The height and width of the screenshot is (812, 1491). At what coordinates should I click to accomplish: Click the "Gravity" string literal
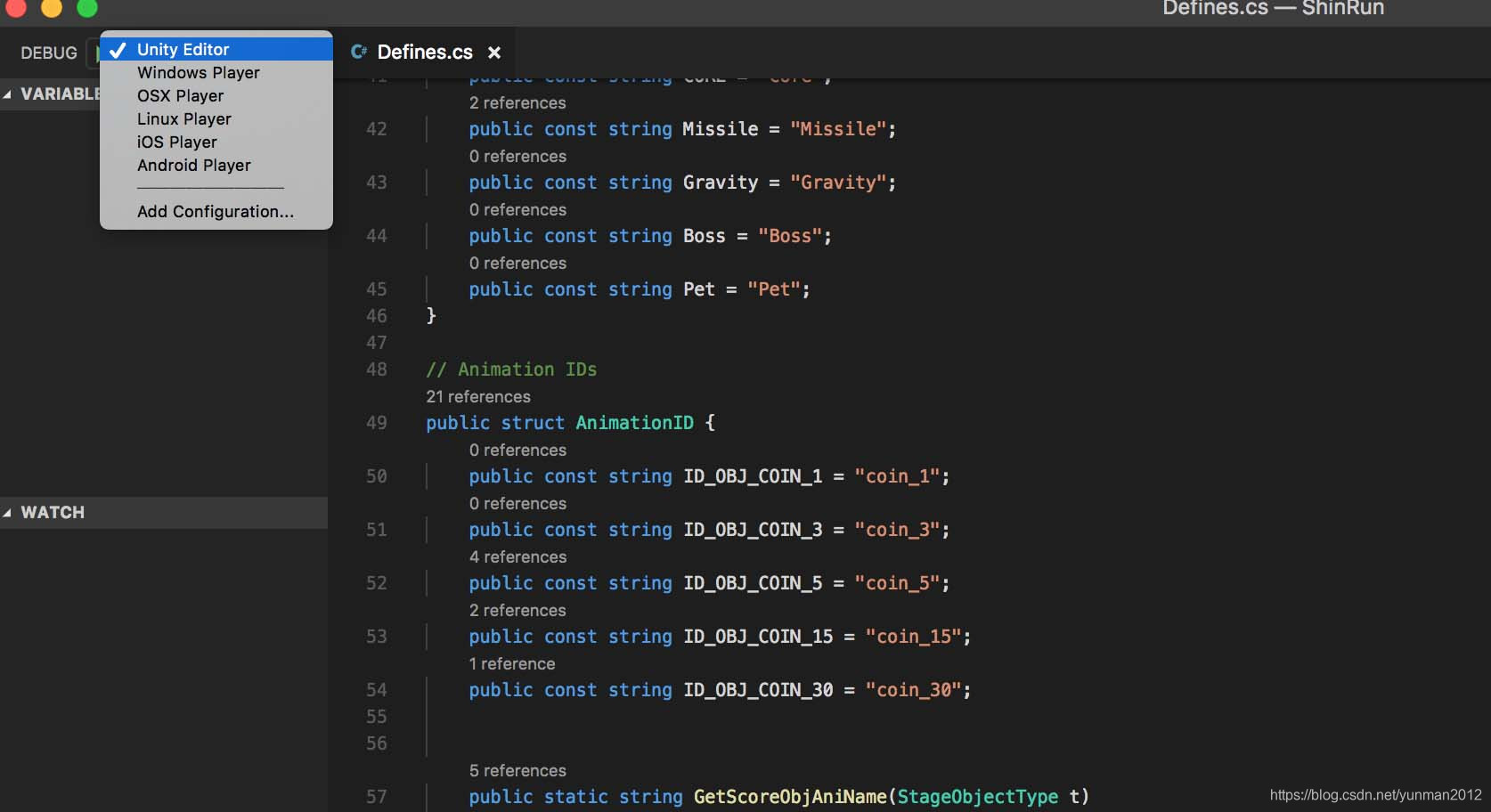[838, 183]
